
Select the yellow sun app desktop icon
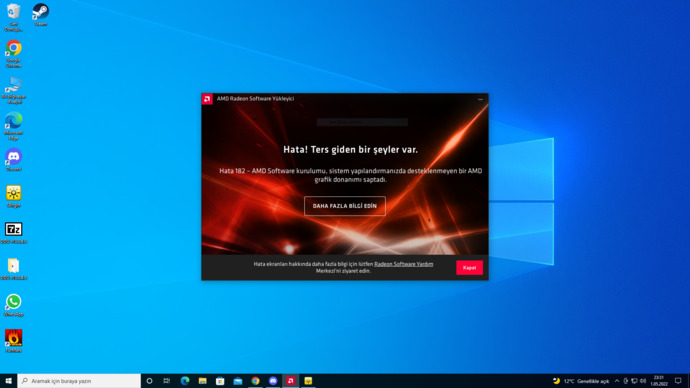14,196
